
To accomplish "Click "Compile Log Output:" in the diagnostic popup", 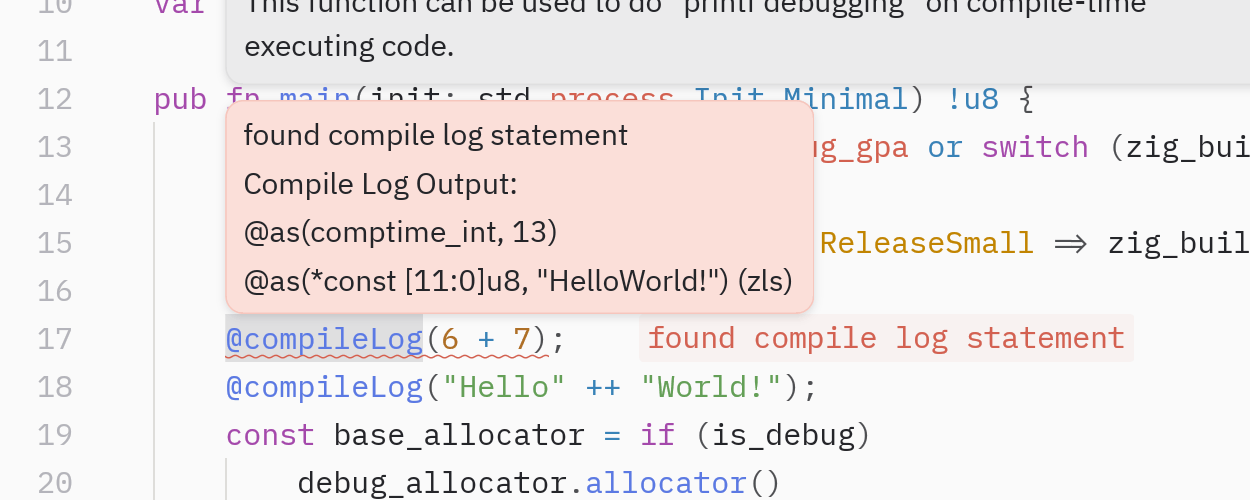I will 380,184.
